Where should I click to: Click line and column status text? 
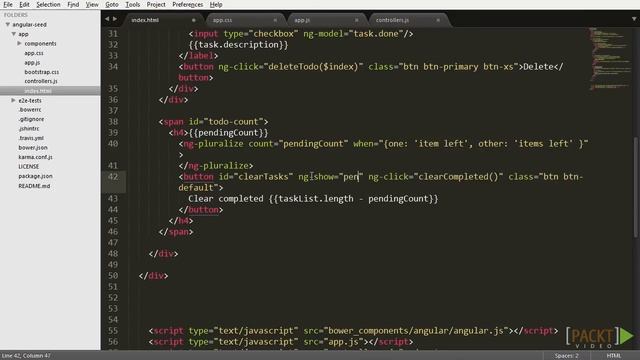pyautogui.click(x=26, y=356)
